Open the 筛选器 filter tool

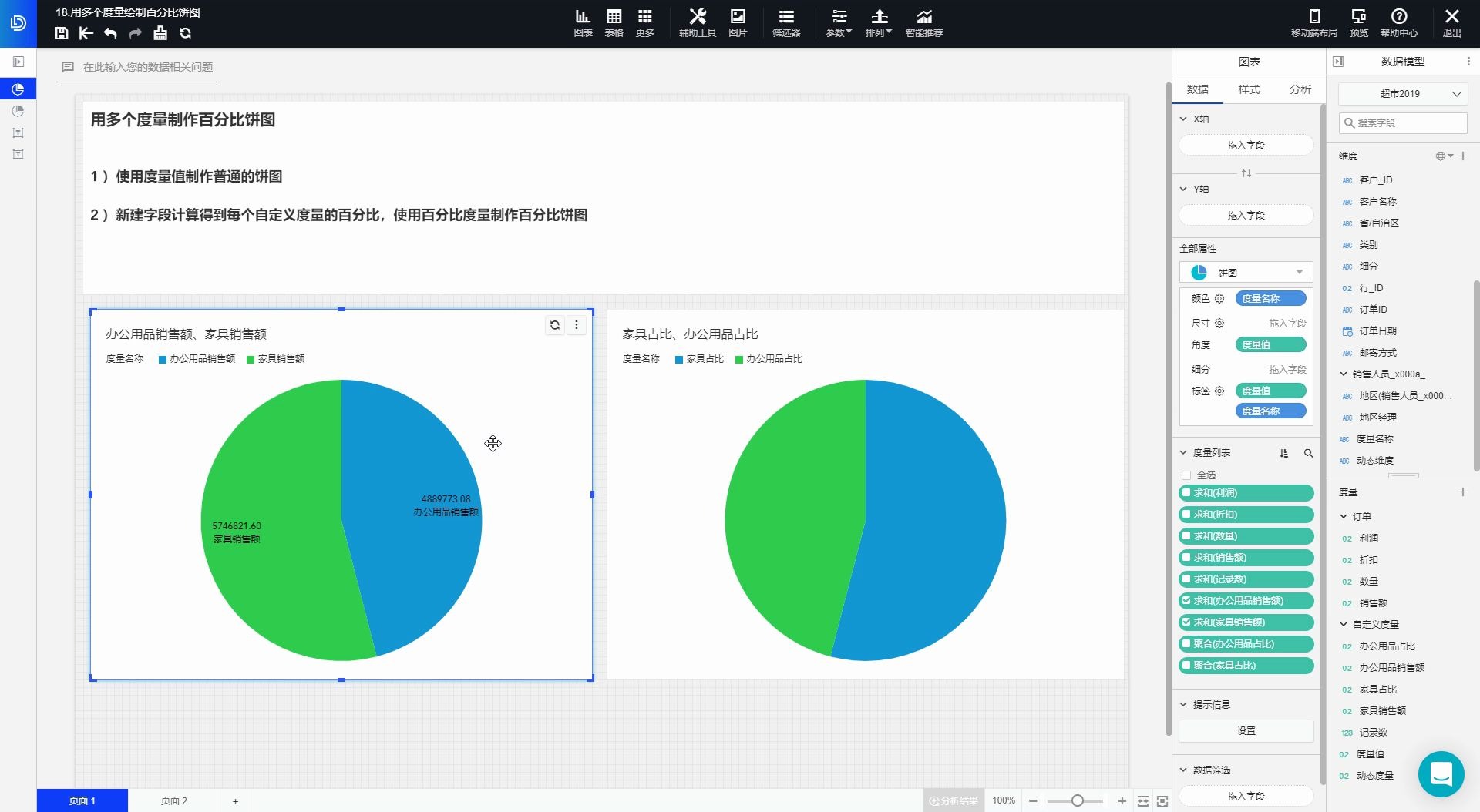[x=786, y=23]
